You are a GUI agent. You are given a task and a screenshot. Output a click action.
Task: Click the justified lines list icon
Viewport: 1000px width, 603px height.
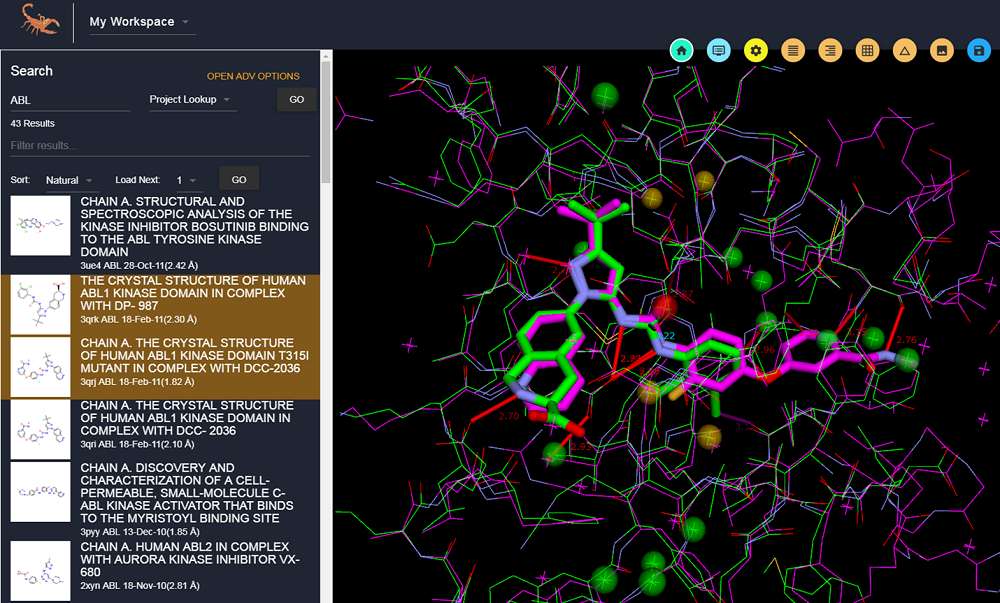pos(792,50)
